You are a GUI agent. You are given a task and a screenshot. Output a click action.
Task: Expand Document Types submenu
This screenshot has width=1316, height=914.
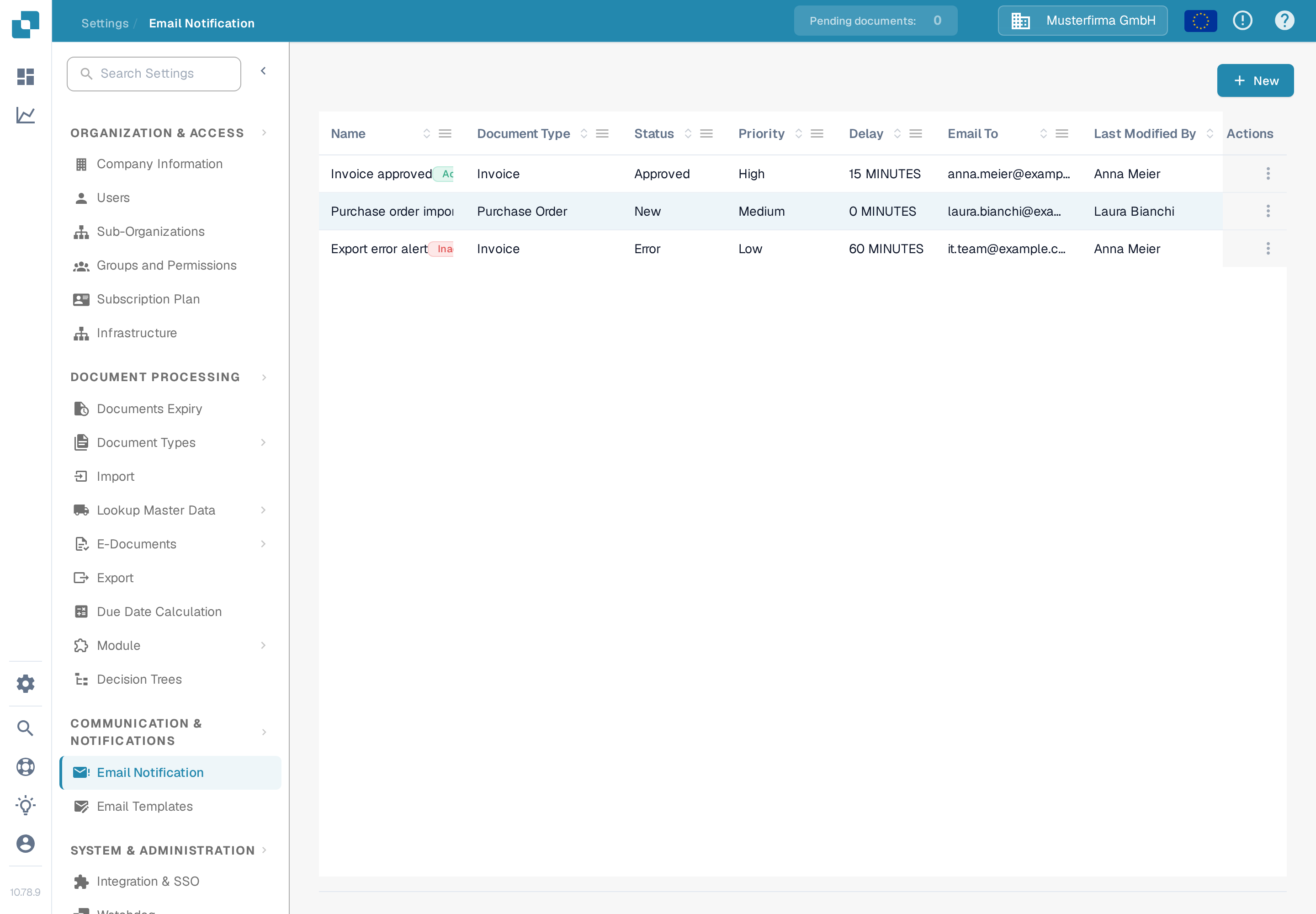point(264,443)
